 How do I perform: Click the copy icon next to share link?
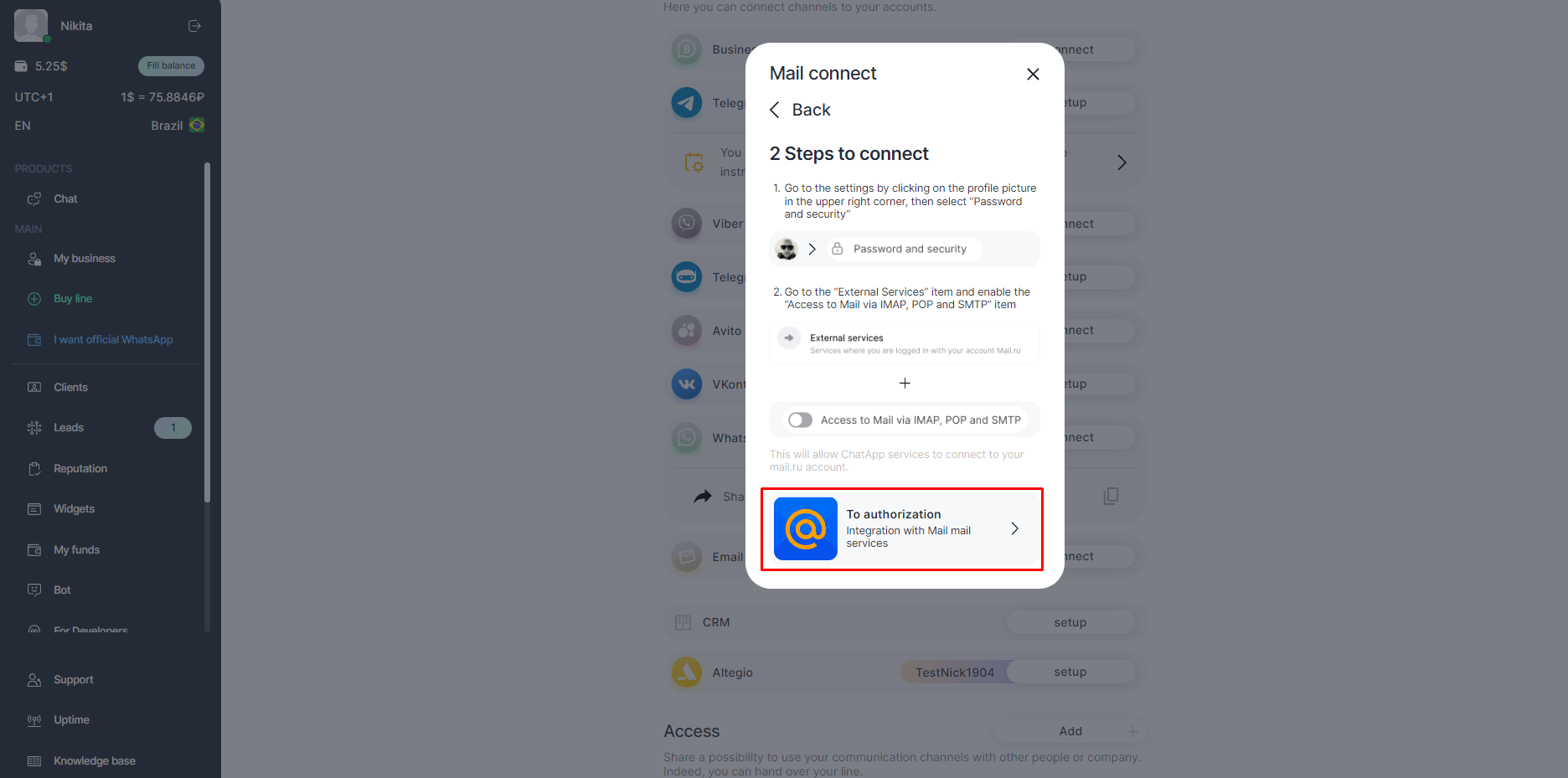[x=1111, y=496]
